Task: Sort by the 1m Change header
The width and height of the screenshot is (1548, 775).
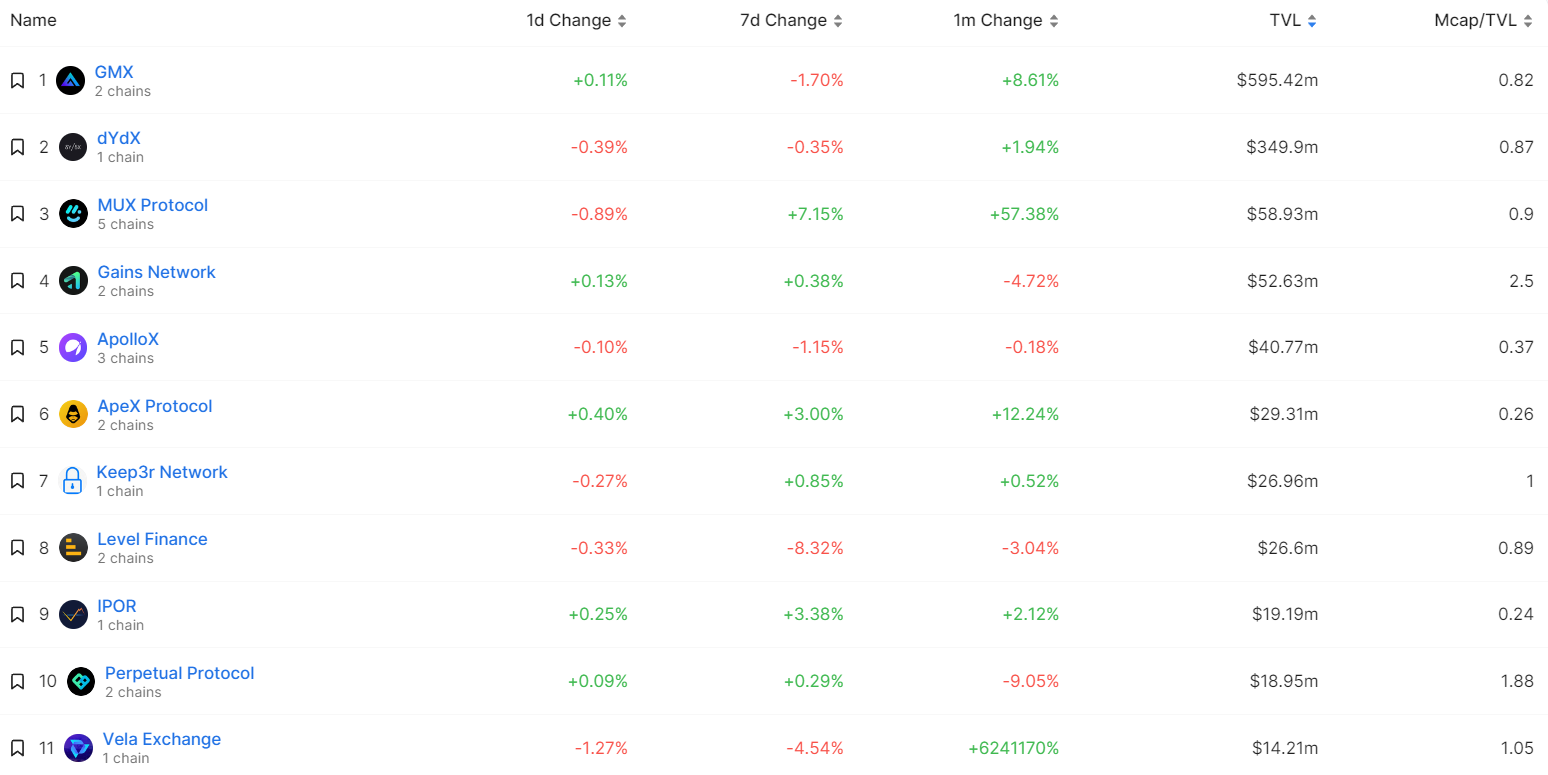Action: pos(1005,20)
